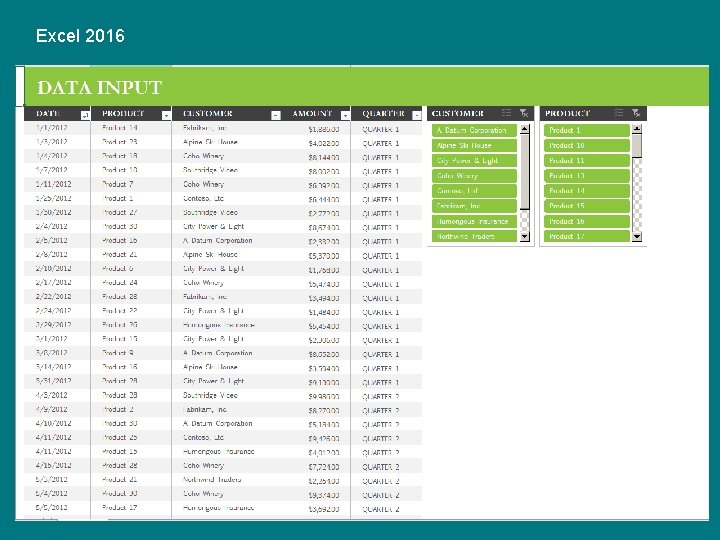Select the Product 27 table cell
The height and width of the screenshot is (540, 720).
coord(131,213)
